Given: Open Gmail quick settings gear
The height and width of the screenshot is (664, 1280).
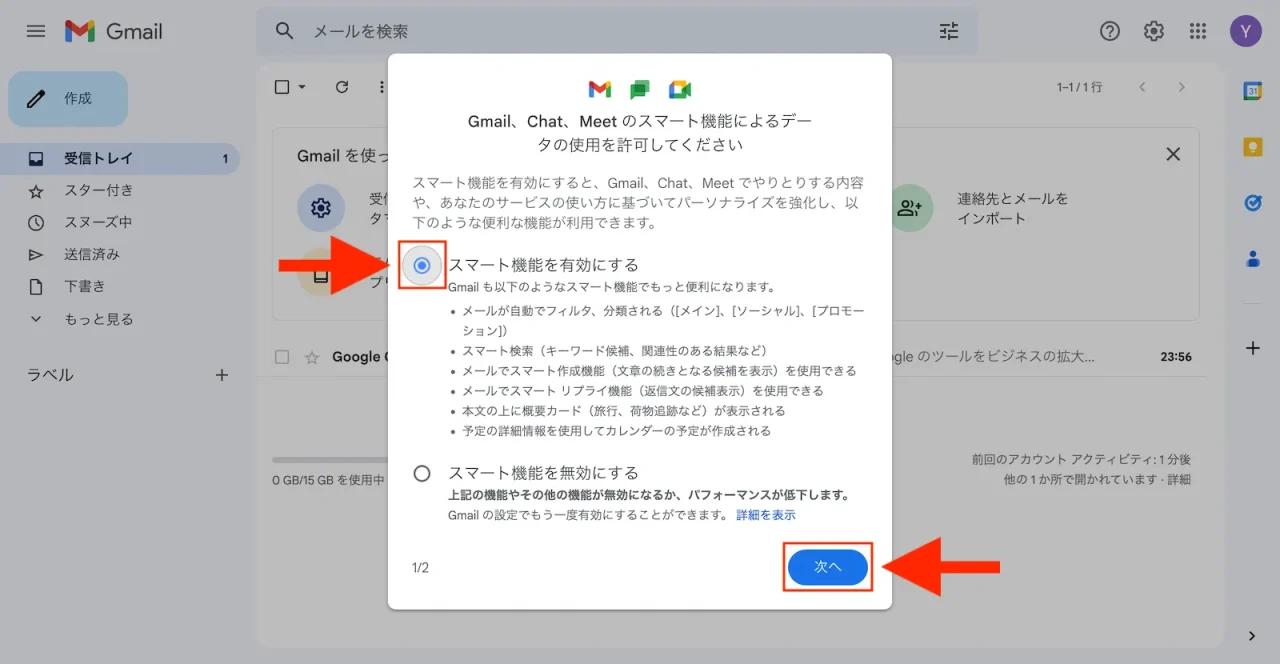Looking at the screenshot, I should pyautogui.click(x=1153, y=31).
